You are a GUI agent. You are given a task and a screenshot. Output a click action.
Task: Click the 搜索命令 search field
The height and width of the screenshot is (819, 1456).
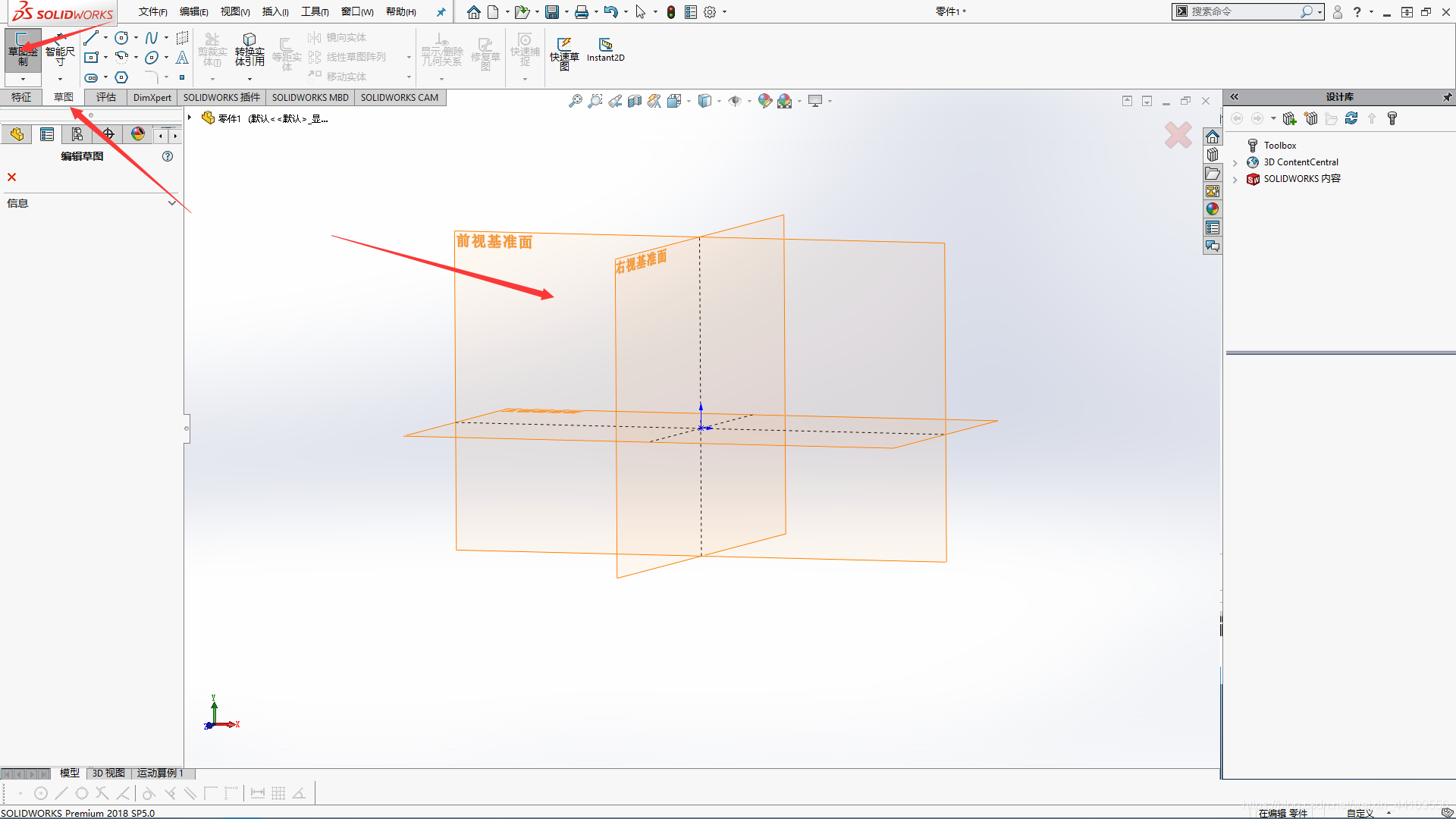point(1244,11)
